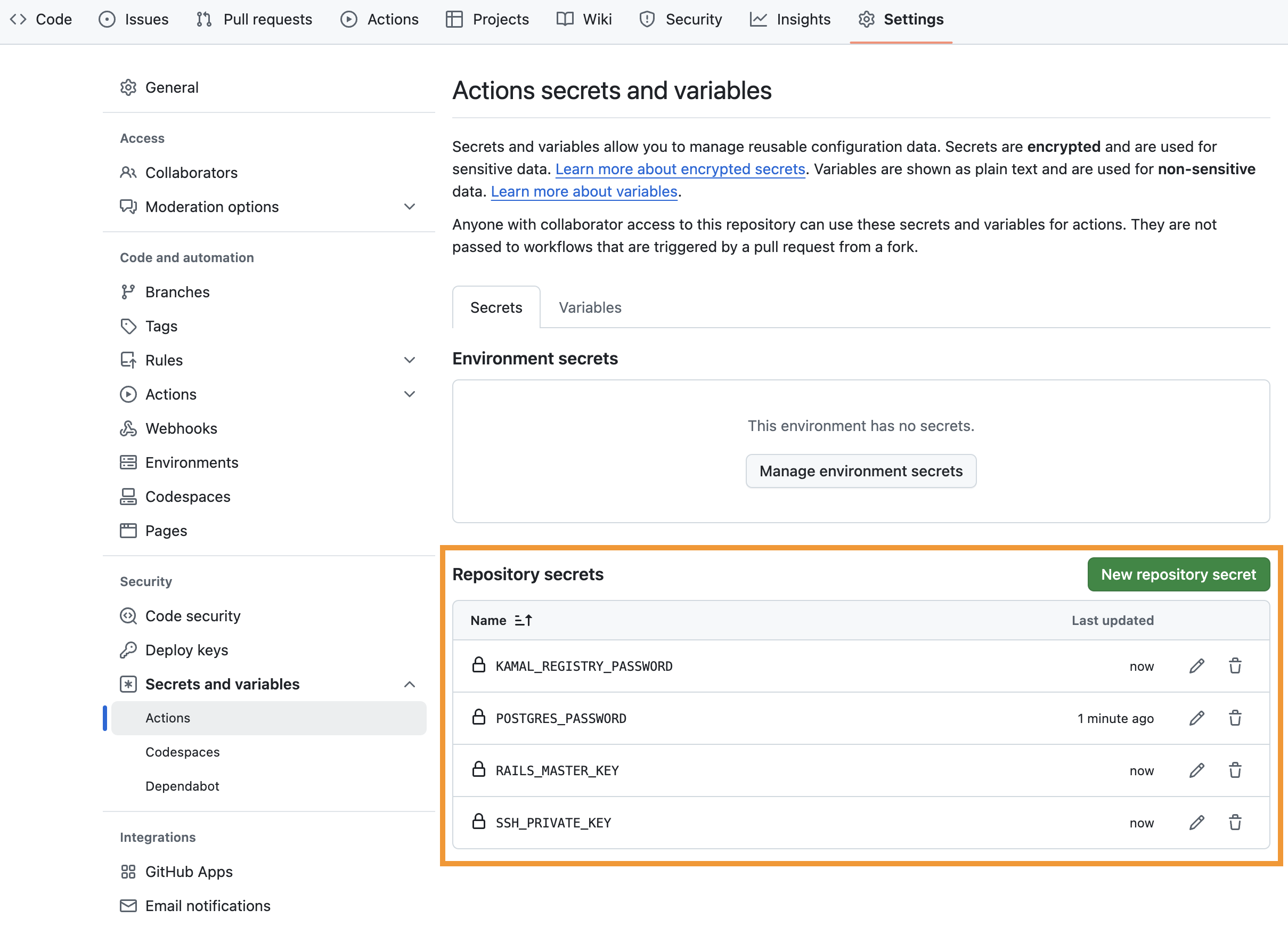
Task: Click Manage environment secrets button
Action: point(861,471)
